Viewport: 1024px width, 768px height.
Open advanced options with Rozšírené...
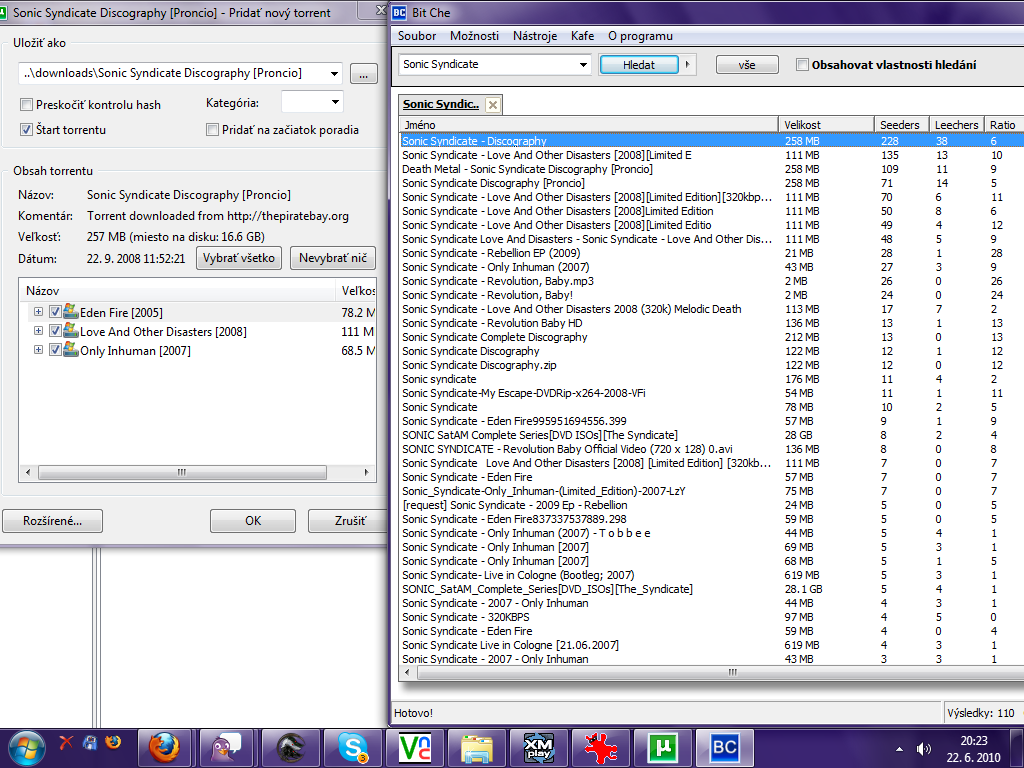pyautogui.click(x=52, y=521)
